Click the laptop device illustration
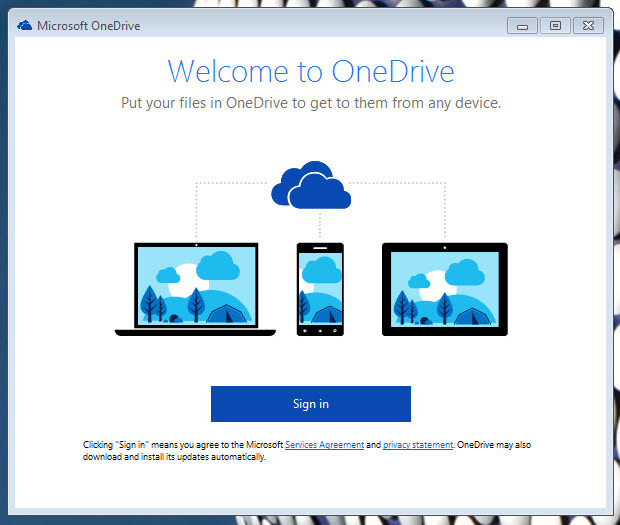The height and width of the screenshot is (525, 620). pos(195,289)
